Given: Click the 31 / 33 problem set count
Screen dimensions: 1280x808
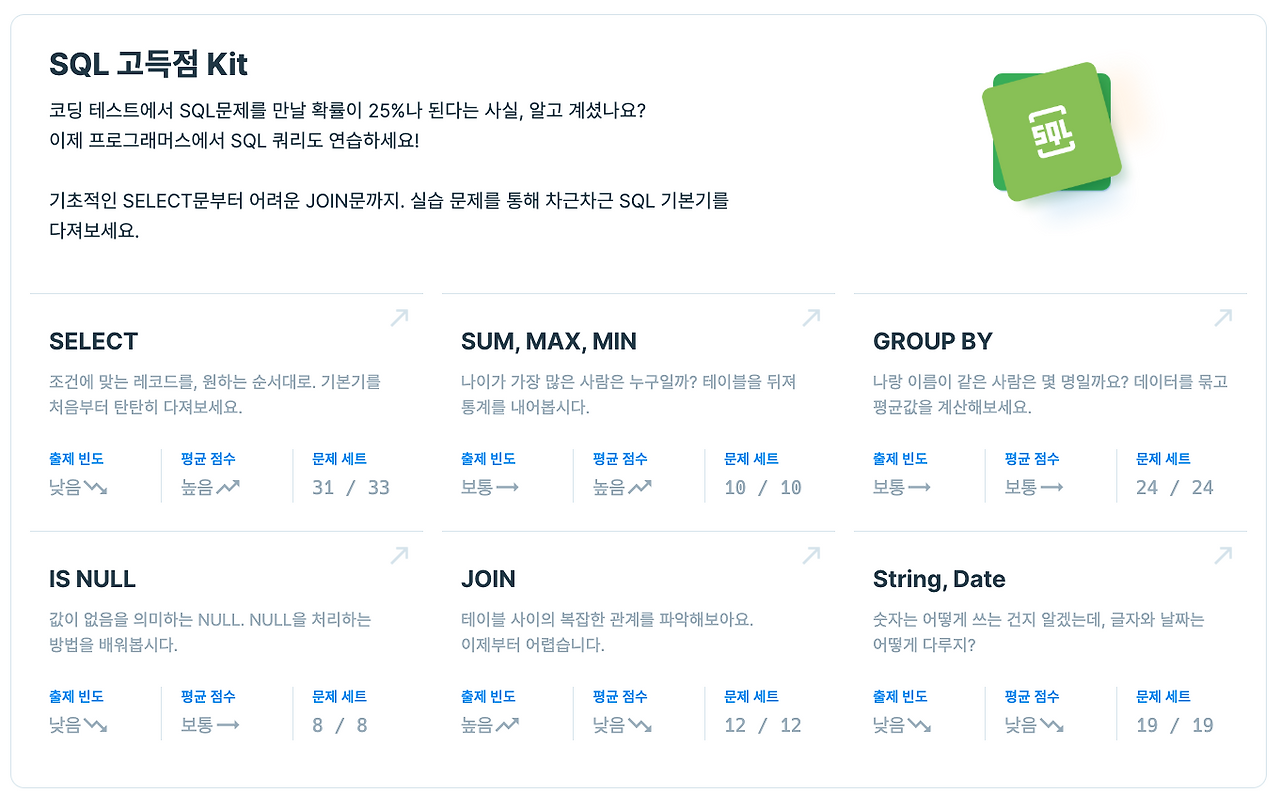Looking at the screenshot, I should click(x=351, y=488).
